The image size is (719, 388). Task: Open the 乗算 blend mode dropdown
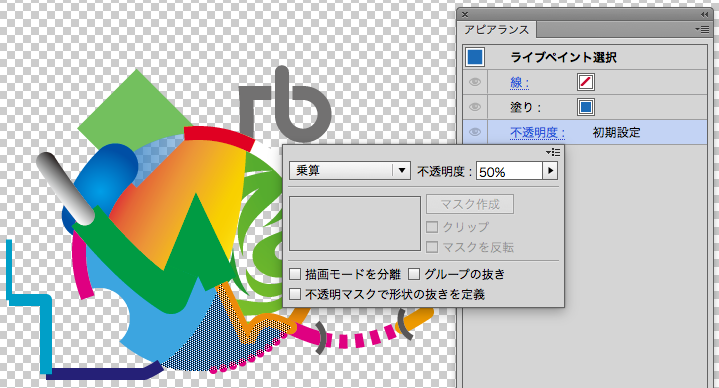pos(349,171)
